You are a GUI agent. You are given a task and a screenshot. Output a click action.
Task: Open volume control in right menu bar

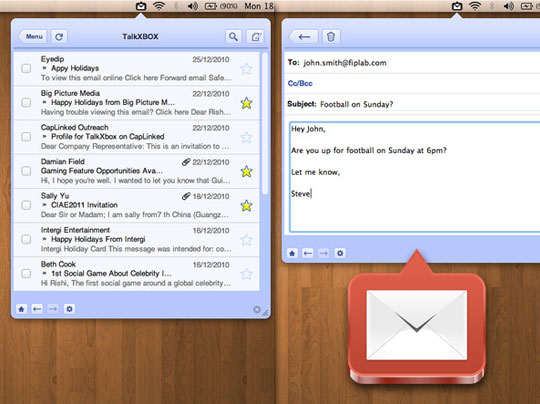coord(509,6)
